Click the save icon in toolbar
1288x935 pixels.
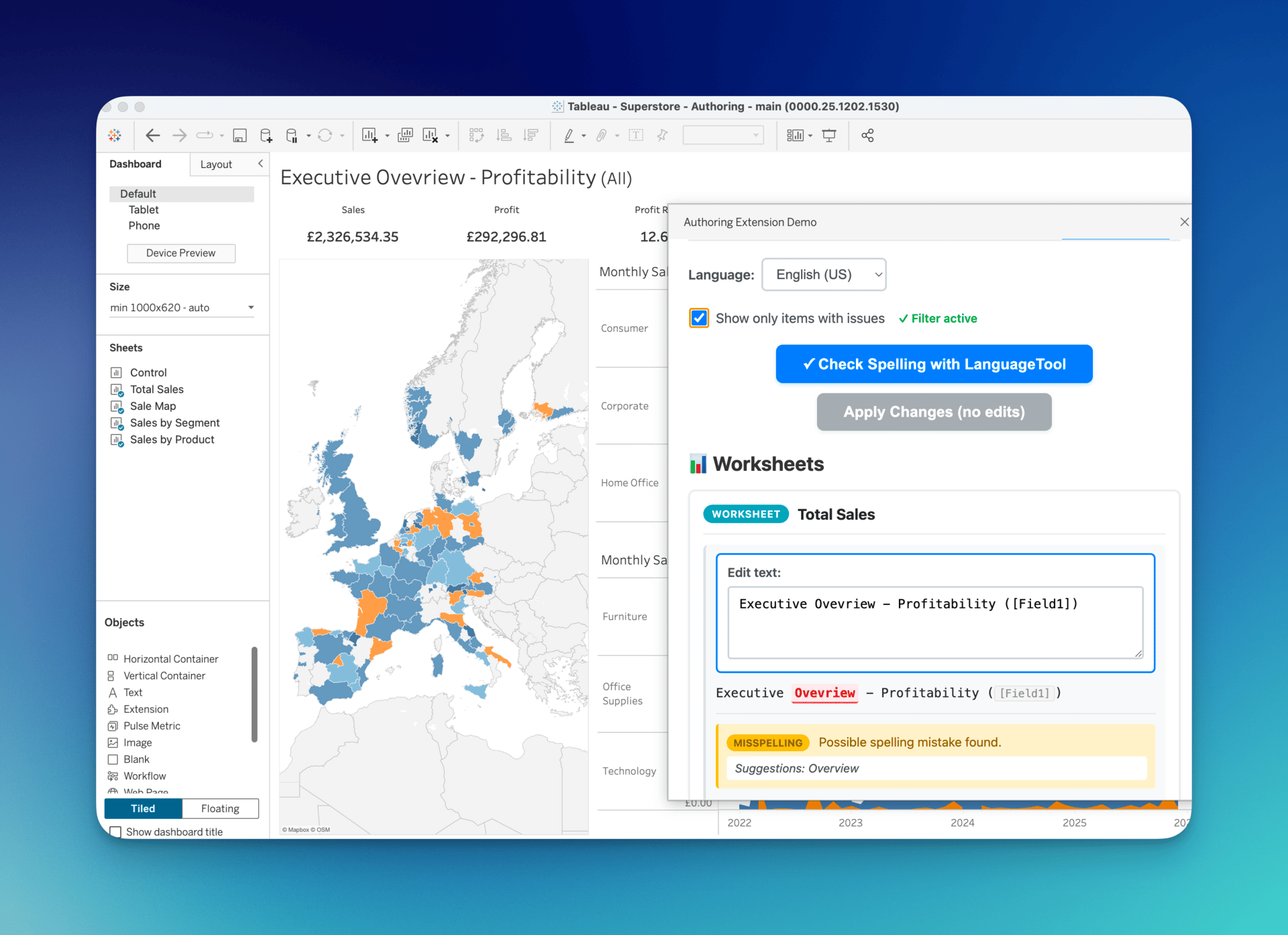coord(239,135)
